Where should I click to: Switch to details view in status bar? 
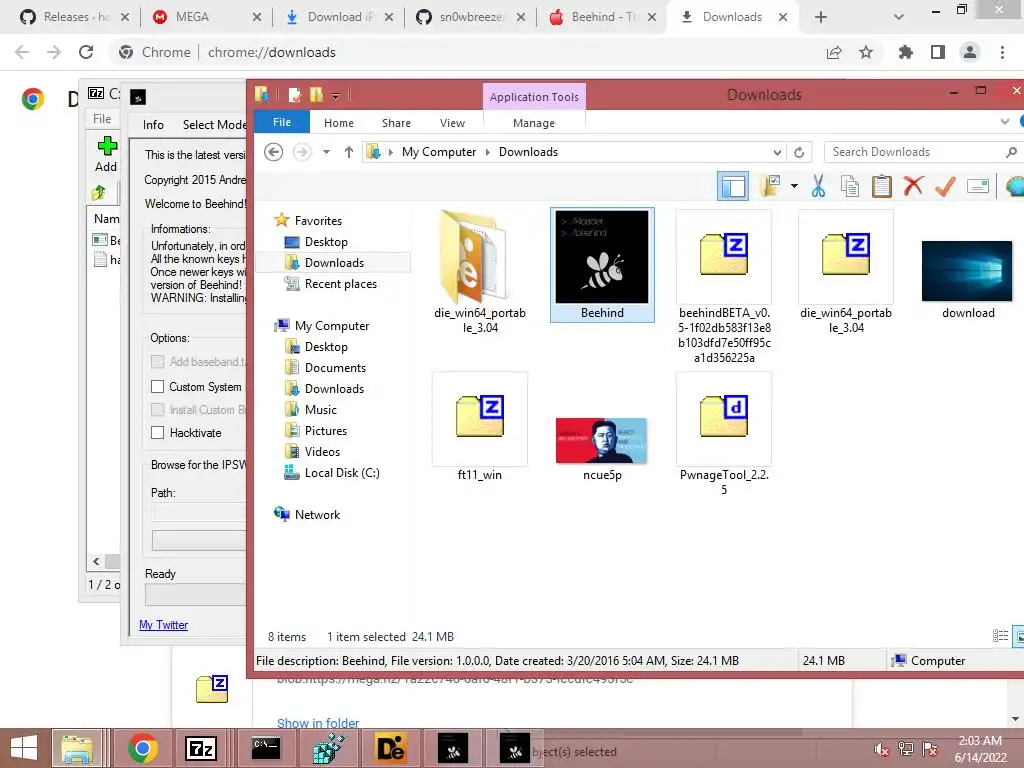[1000, 636]
